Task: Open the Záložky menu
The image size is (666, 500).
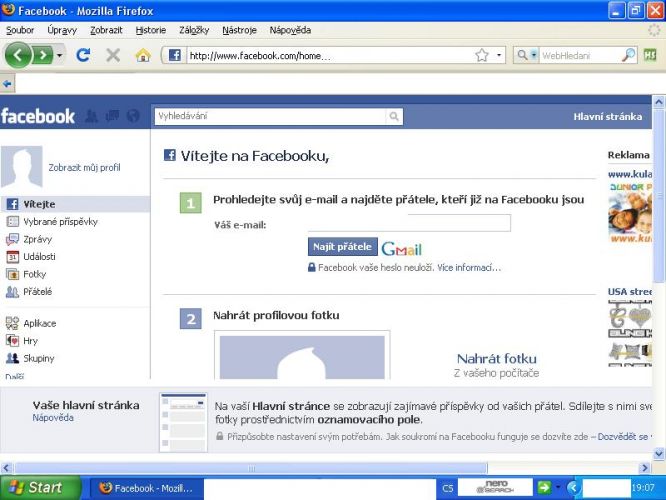Action: [194, 30]
